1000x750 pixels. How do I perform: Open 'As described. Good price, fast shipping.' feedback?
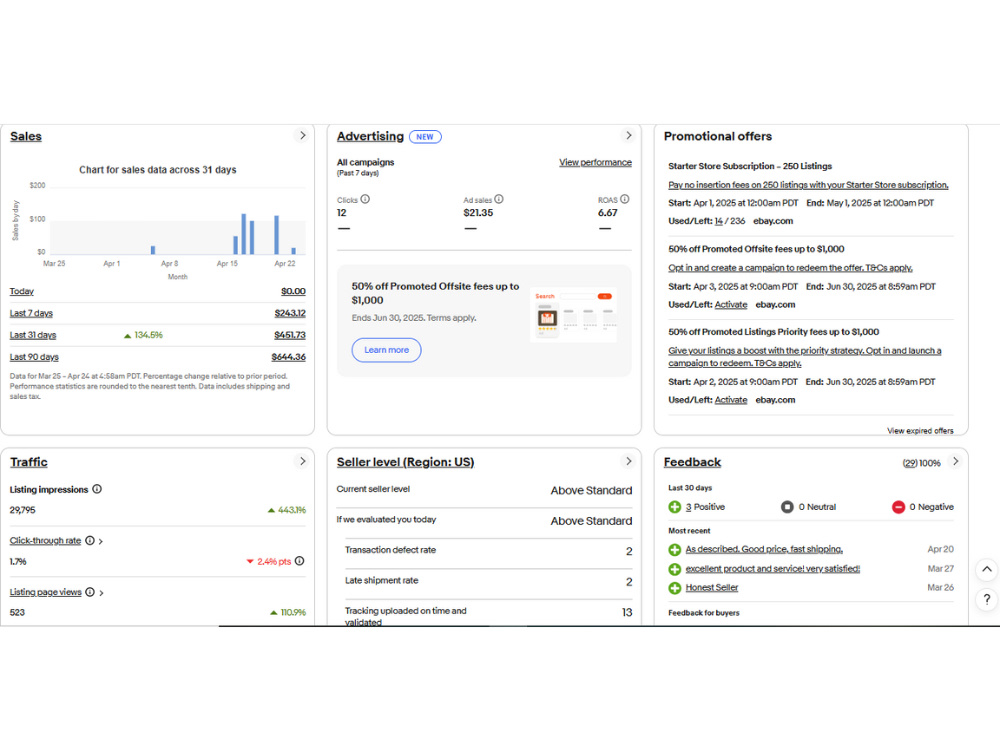pos(764,549)
